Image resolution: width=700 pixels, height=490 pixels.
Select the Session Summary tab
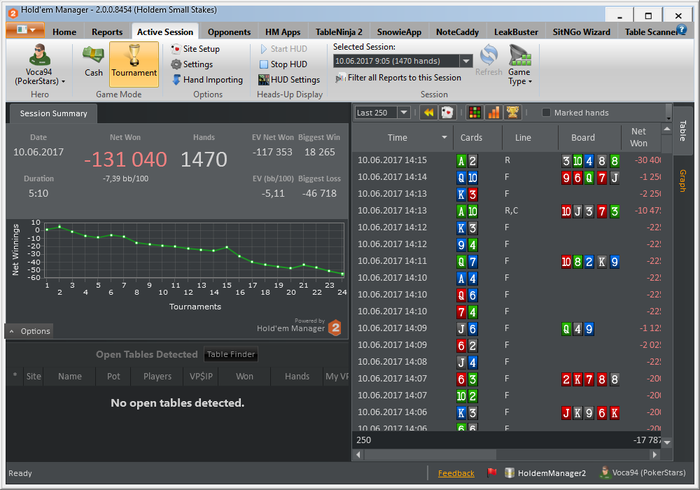click(54, 113)
